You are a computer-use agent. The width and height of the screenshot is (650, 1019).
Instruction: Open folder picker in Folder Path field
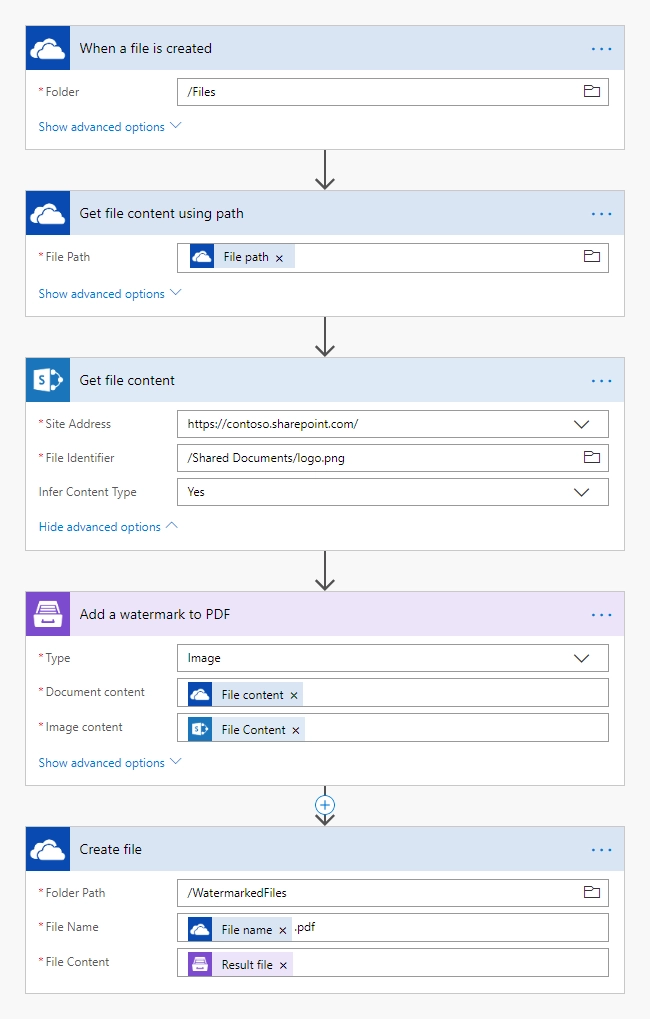click(x=592, y=892)
